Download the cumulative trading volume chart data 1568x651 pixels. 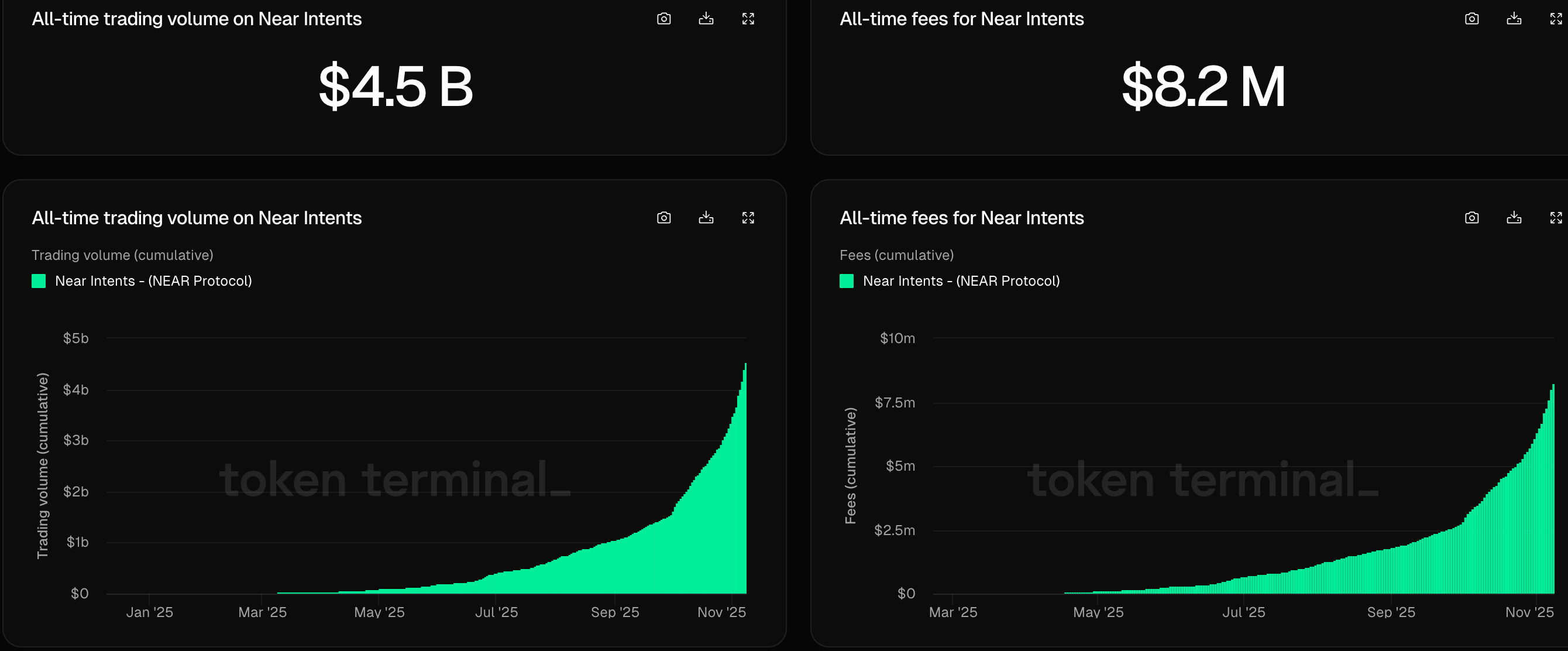click(x=706, y=217)
